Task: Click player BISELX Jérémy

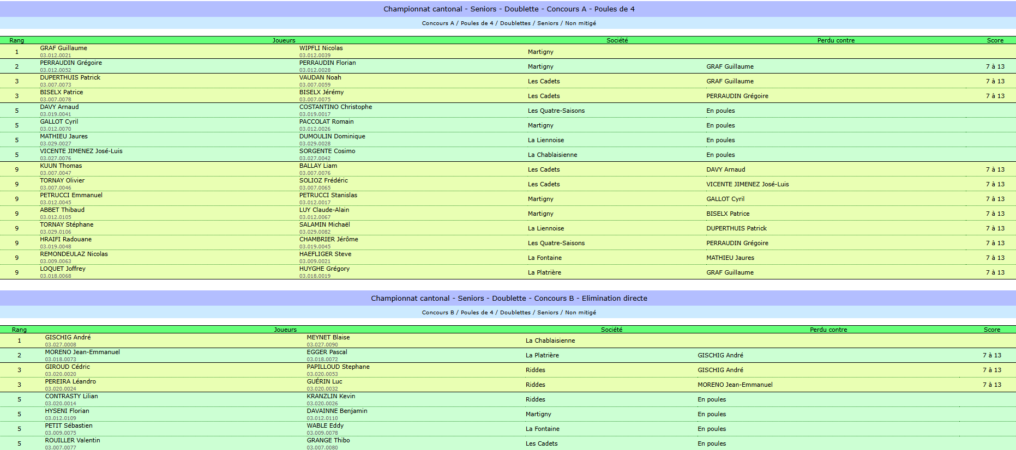Action: pos(321,92)
